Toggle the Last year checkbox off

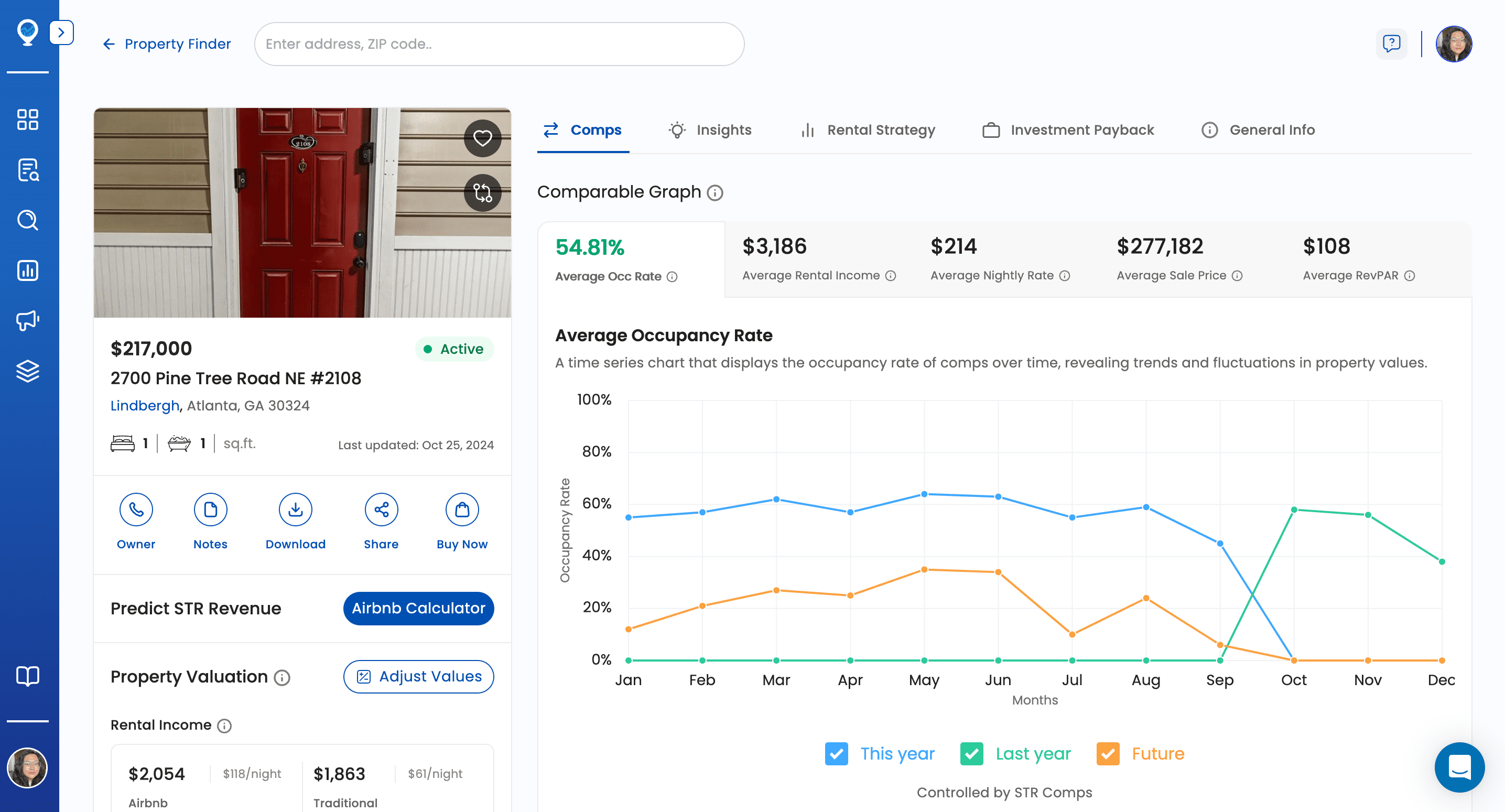[x=972, y=754]
